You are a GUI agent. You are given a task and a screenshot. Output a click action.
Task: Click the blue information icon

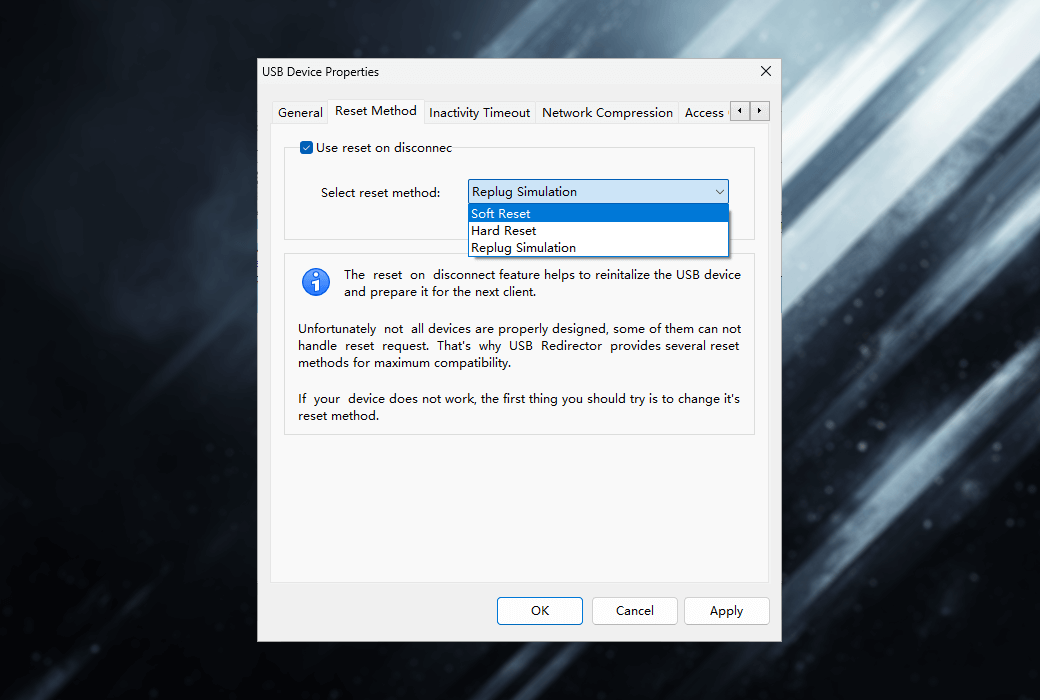pyautogui.click(x=316, y=282)
